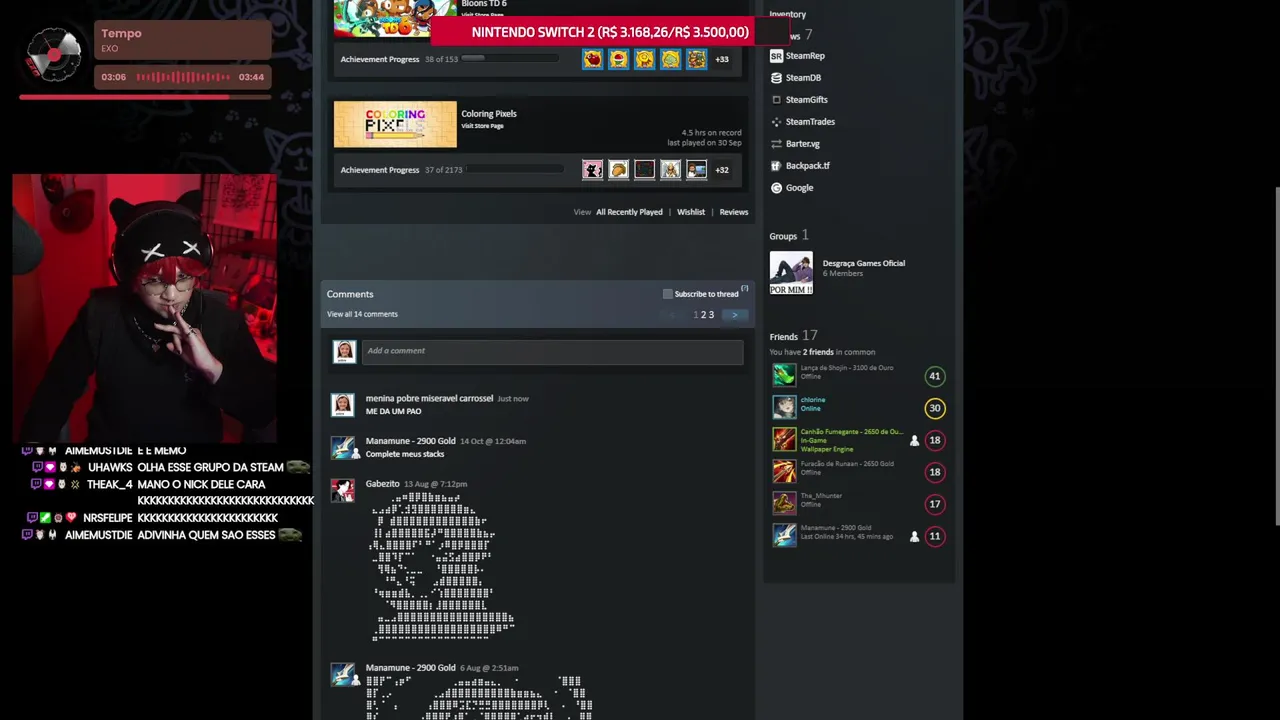1280x720 pixels.
Task: Open the SteamRep icon link
Action: (776, 56)
